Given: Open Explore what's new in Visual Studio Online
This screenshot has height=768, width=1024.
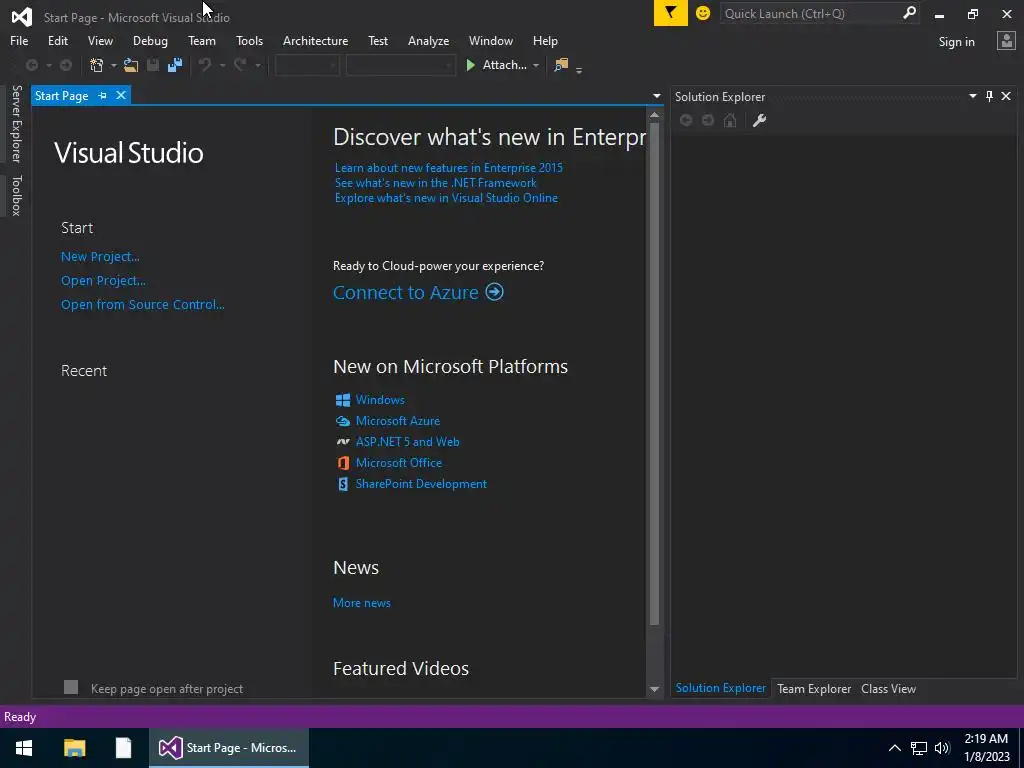Looking at the screenshot, I should coord(446,198).
